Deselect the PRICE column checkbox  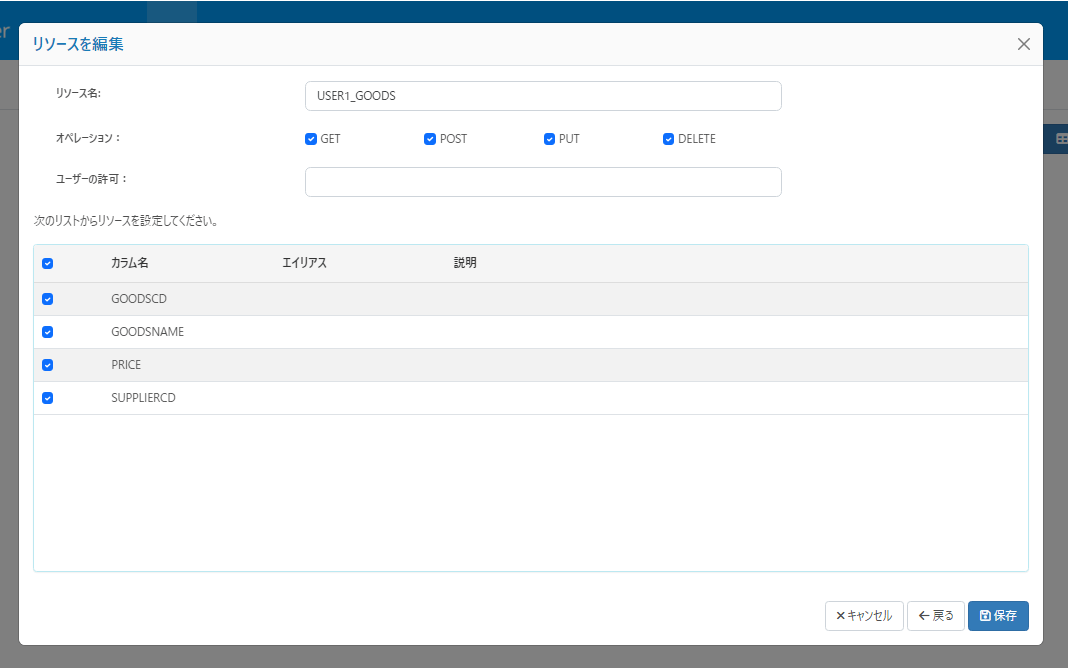(48, 365)
